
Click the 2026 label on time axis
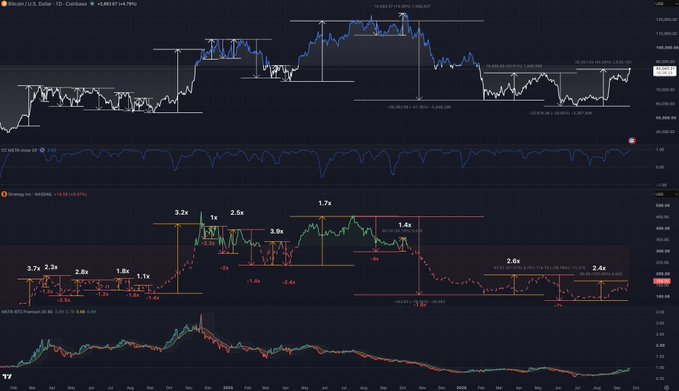(x=461, y=388)
